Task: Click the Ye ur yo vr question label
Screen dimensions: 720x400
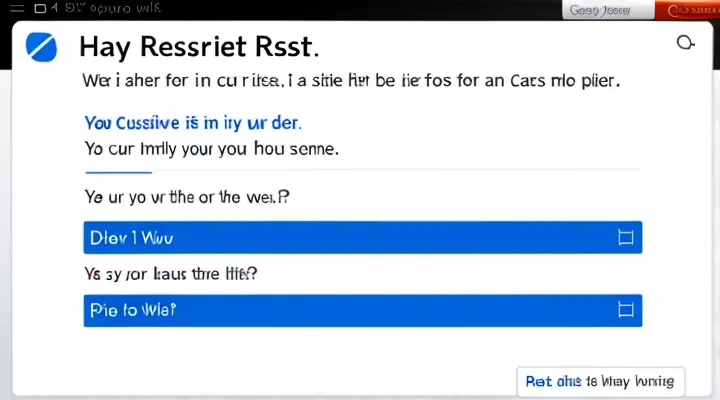Action: [187, 197]
